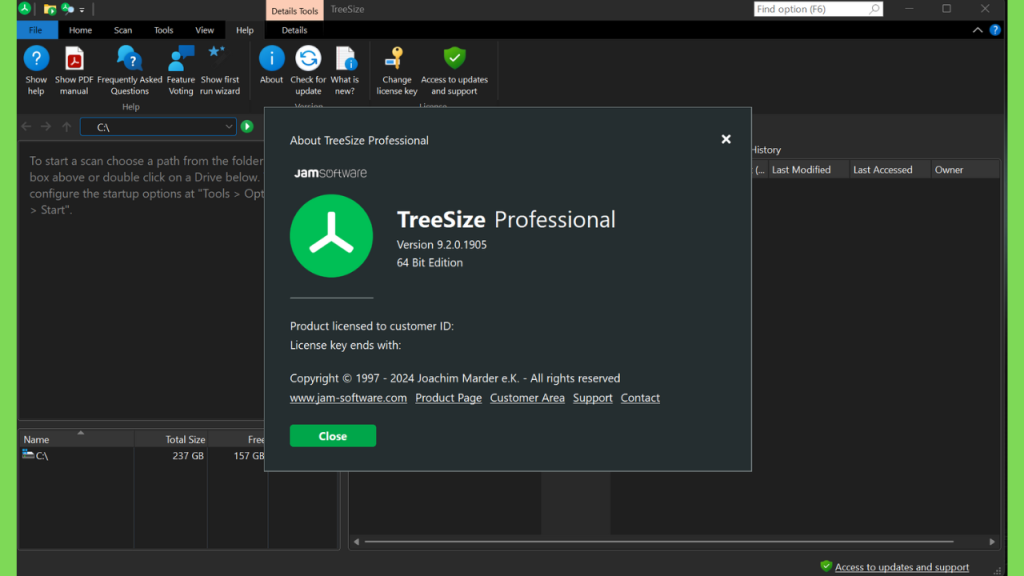
Task: Click the TreeSize app icon in title bar
Action: point(25,8)
